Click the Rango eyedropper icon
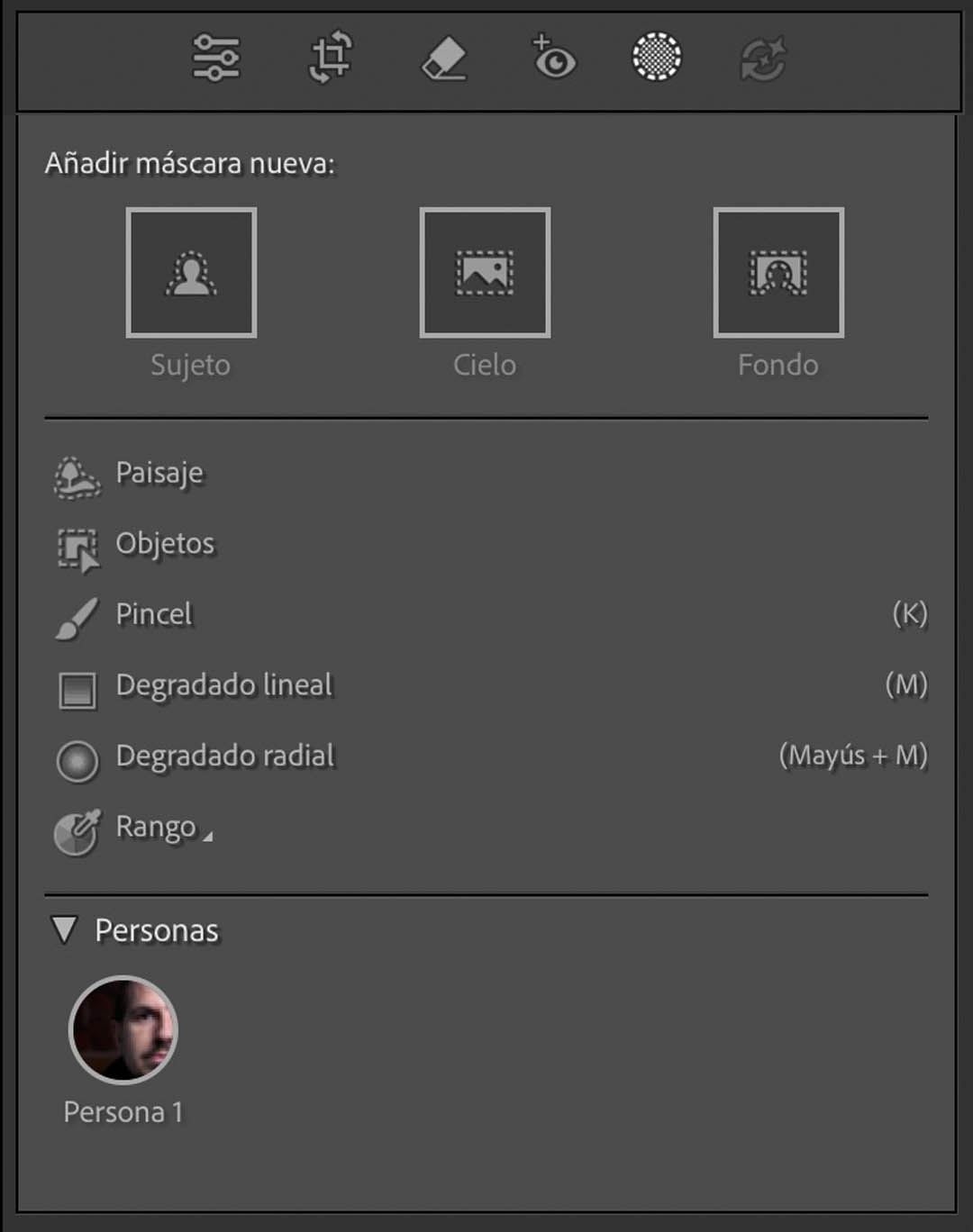 tap(77, 832)
